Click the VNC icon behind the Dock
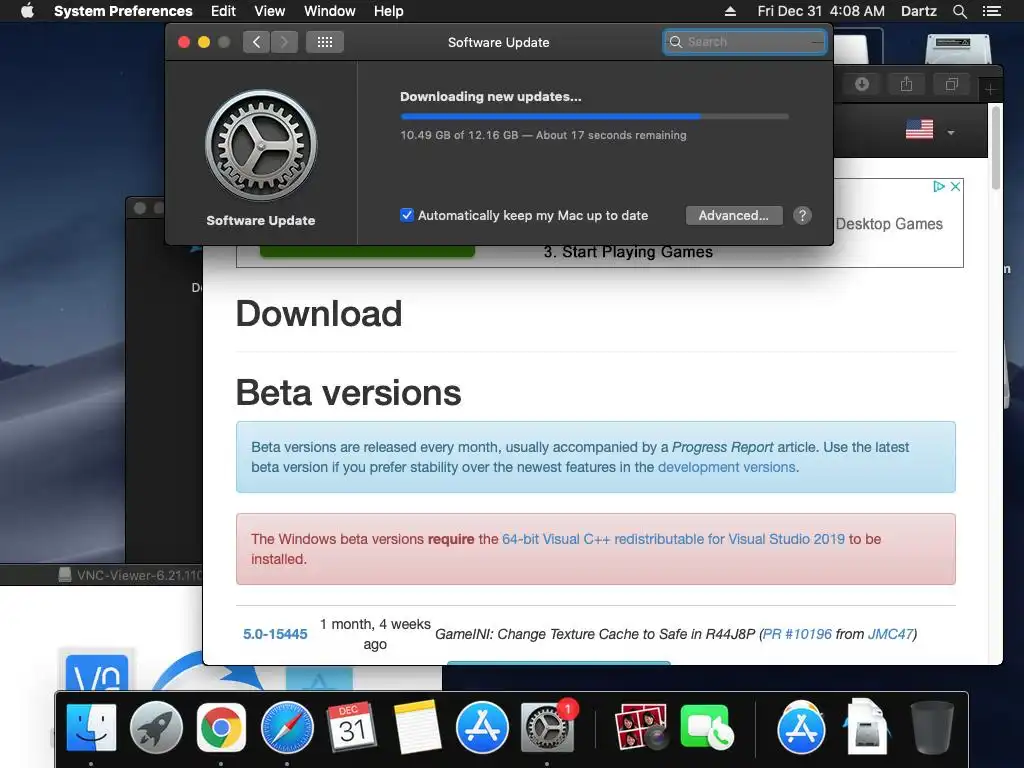The image size is (1024, 768). click(x=97, y=673)
